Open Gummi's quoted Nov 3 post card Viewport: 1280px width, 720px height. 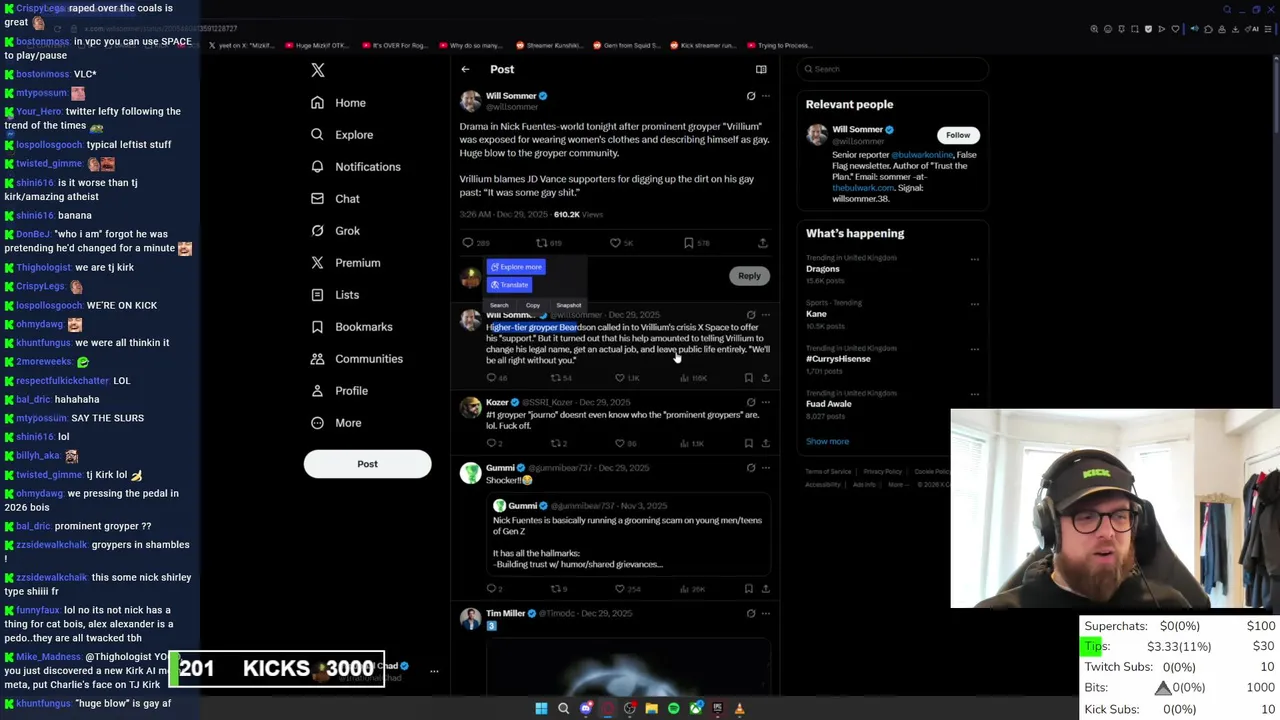pos(630,535)
